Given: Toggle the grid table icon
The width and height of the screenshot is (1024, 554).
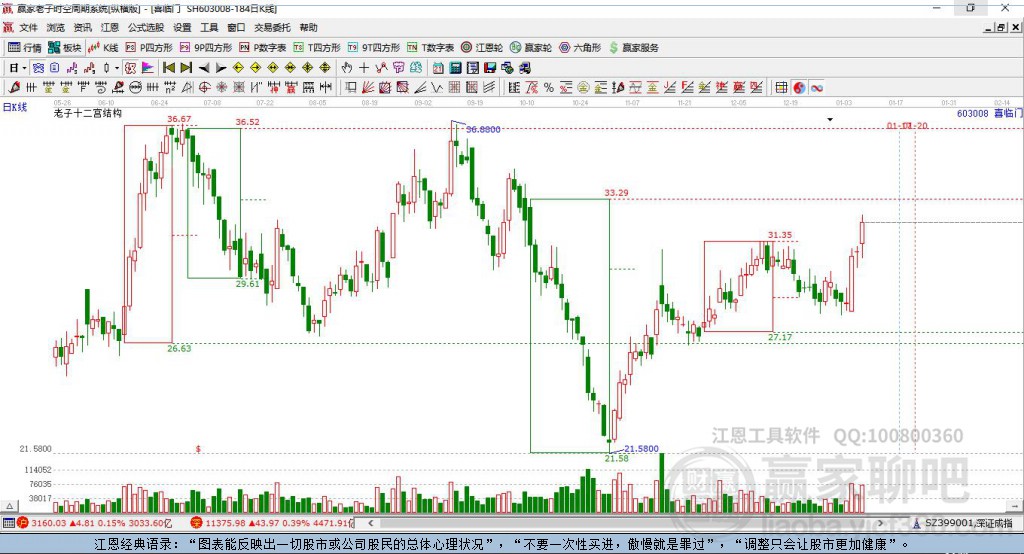Looking at the screenshot, I should (x=781, y=88).
